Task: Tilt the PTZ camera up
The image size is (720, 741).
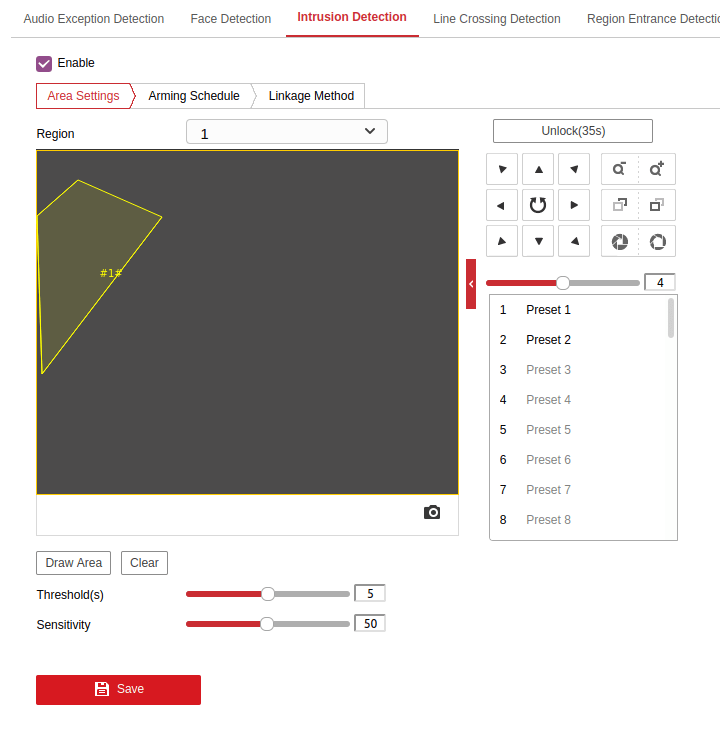Action: 538,169
